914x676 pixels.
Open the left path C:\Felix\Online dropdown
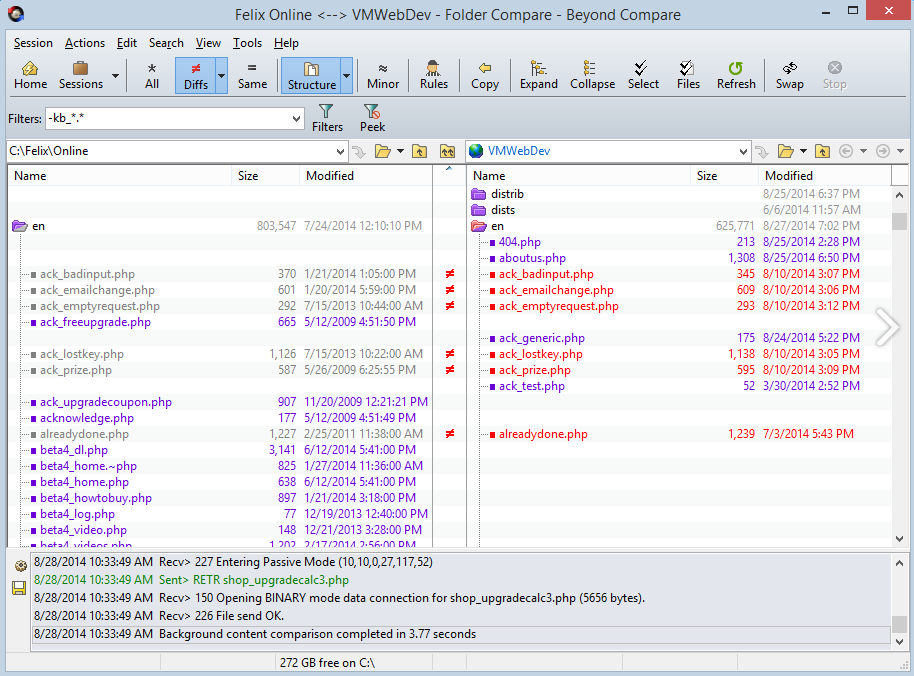[x=340, y=152]
